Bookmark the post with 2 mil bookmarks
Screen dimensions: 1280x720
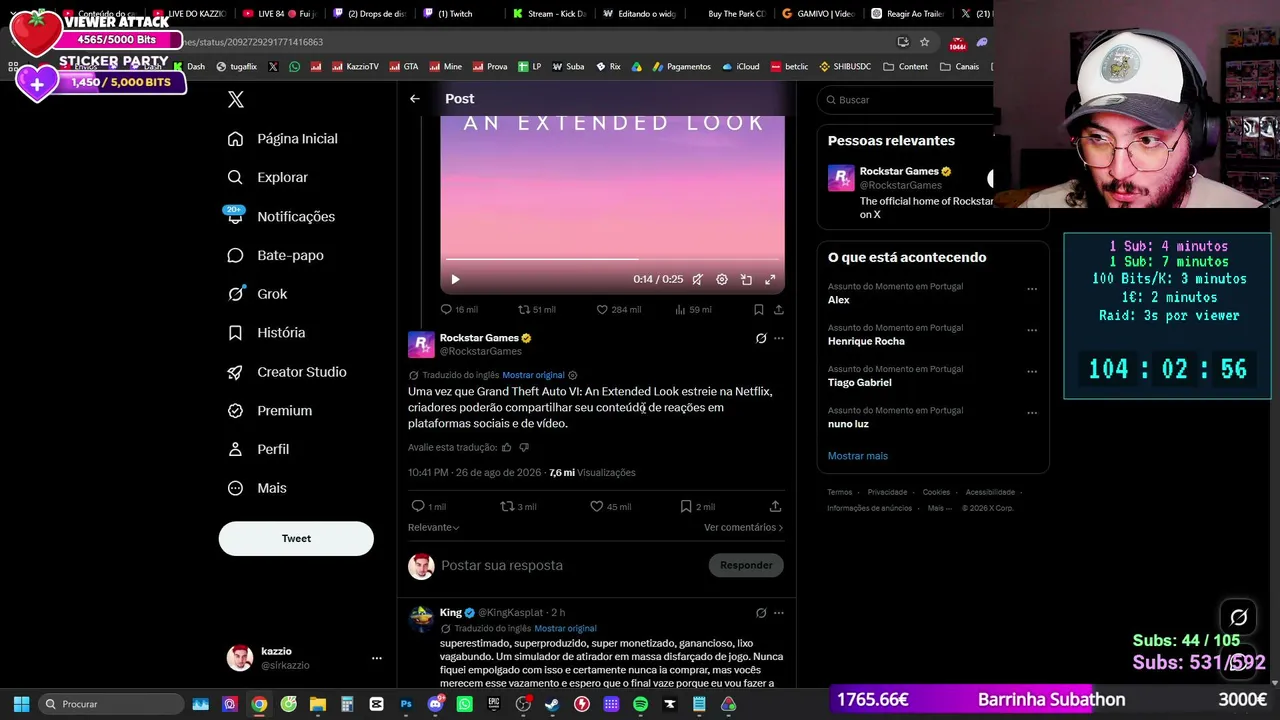coord(697,506)
